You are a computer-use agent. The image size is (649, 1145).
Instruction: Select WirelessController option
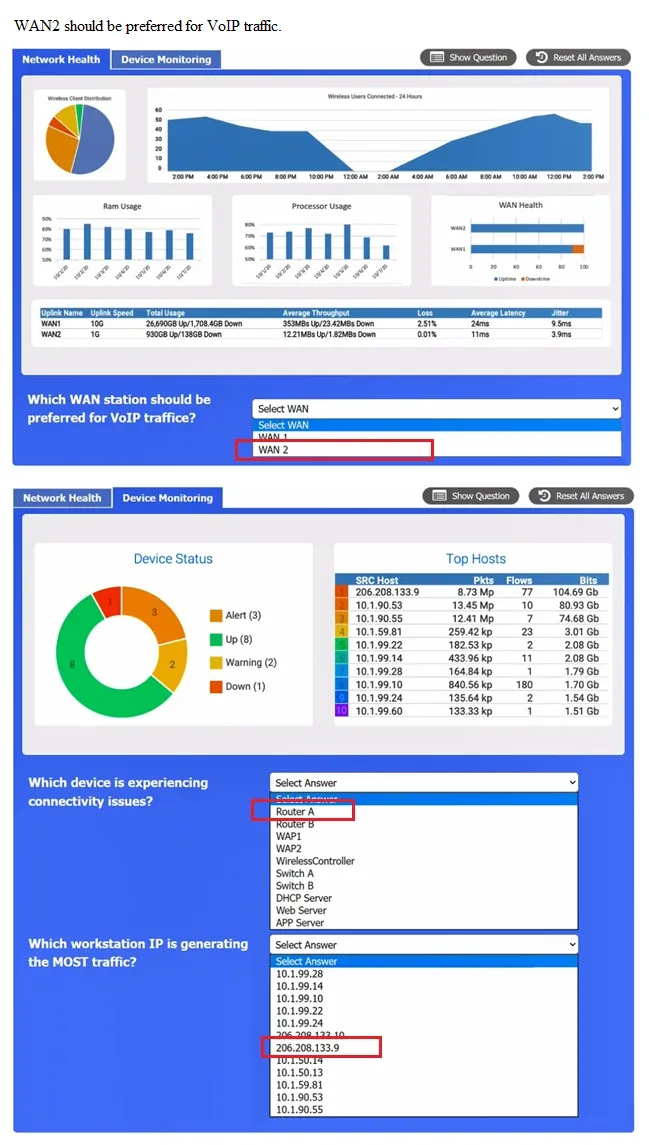423,861
